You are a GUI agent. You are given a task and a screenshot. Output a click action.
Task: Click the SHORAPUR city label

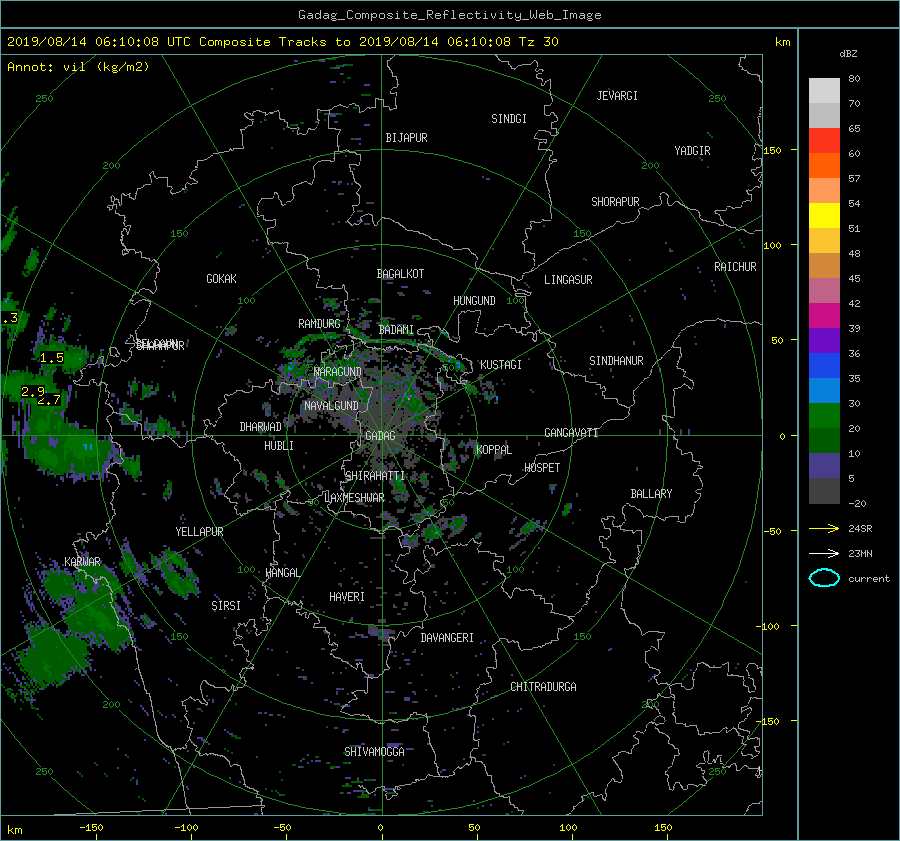click(615, 202)
